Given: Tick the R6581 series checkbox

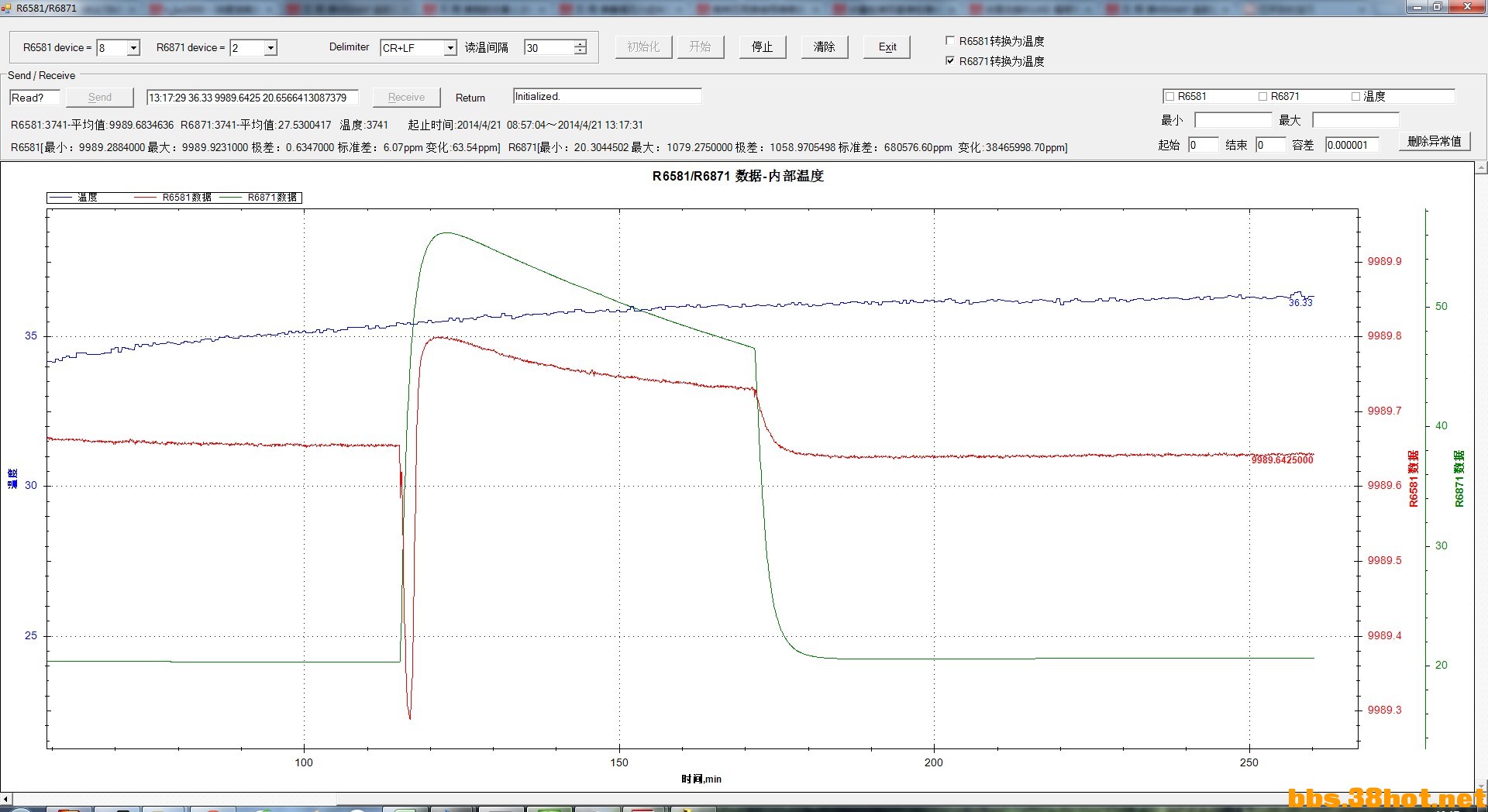Looking at the screenshot, I should [1170, 97].
